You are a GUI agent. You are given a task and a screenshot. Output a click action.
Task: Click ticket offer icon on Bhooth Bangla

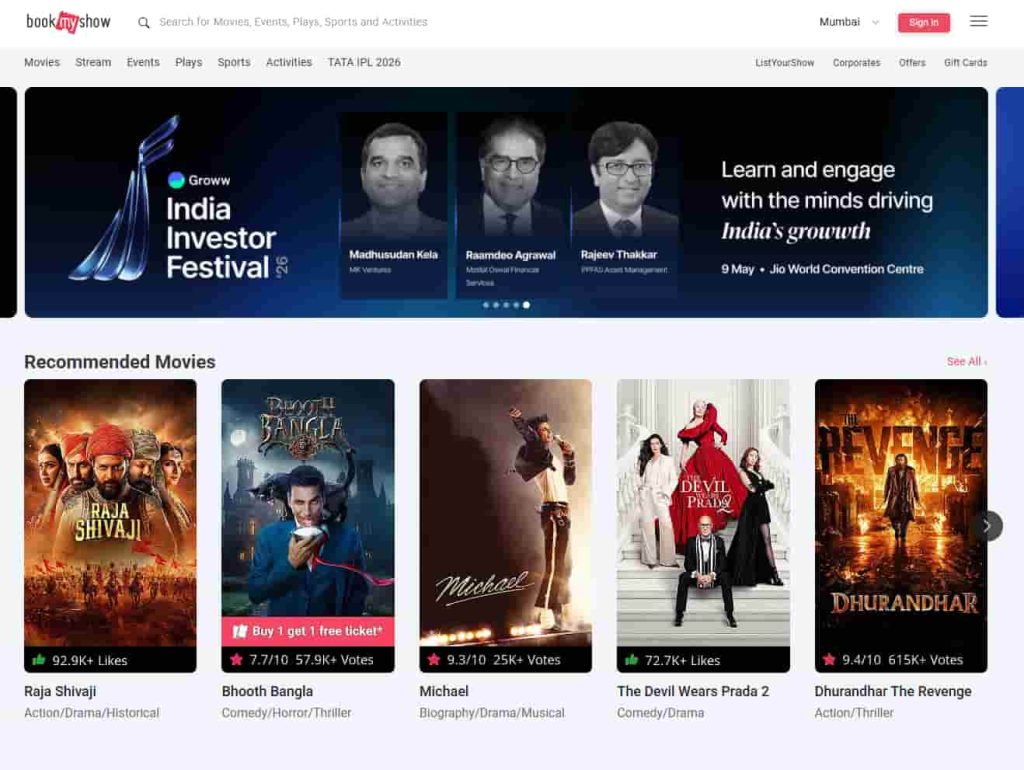pos(240,631)
